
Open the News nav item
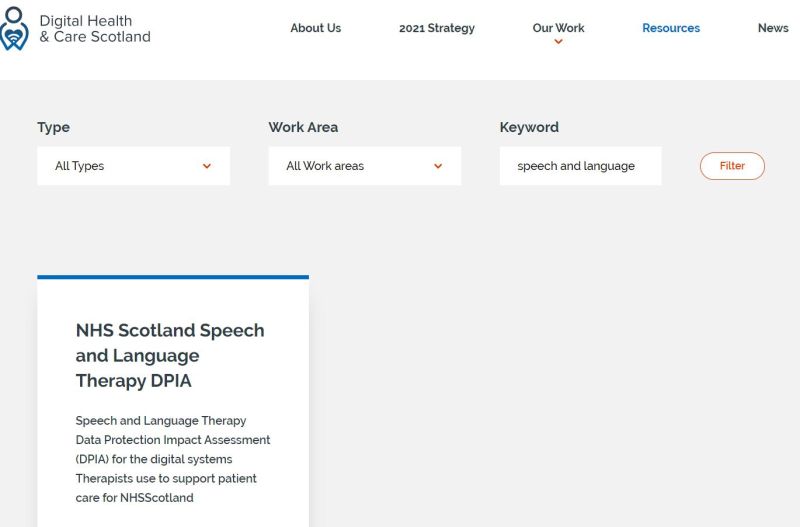tap(773, 28)
